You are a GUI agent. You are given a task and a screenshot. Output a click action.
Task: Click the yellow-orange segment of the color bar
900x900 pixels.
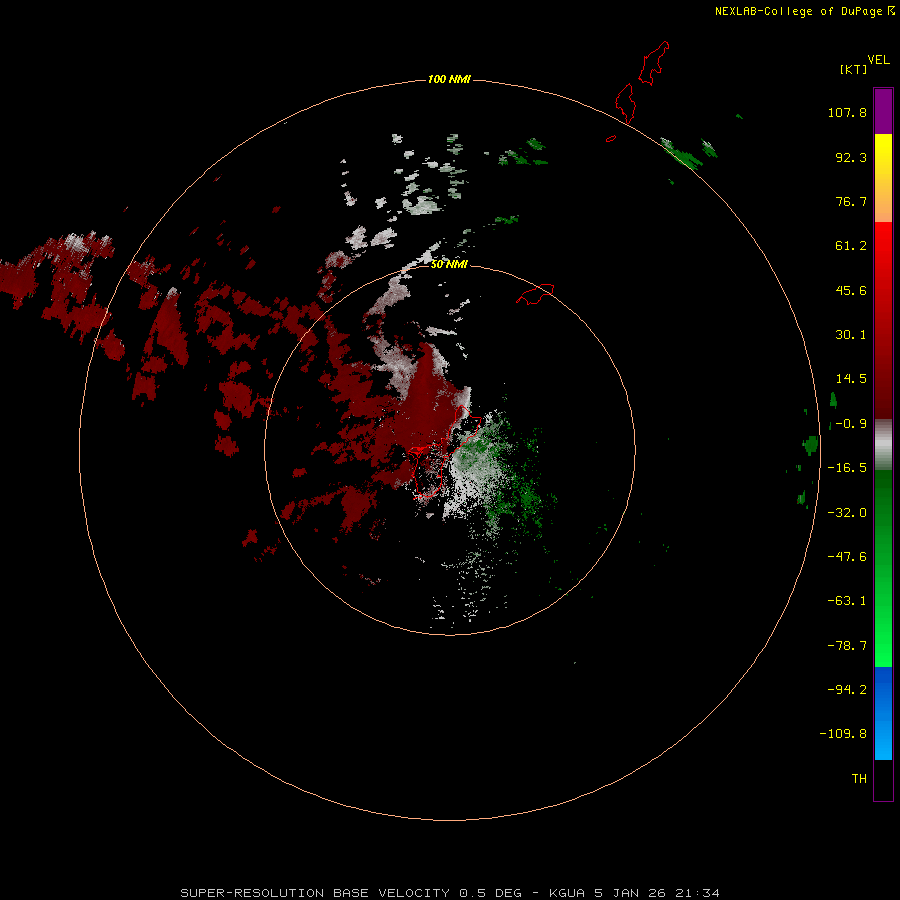pyautogui.click(x=883, y=178)
